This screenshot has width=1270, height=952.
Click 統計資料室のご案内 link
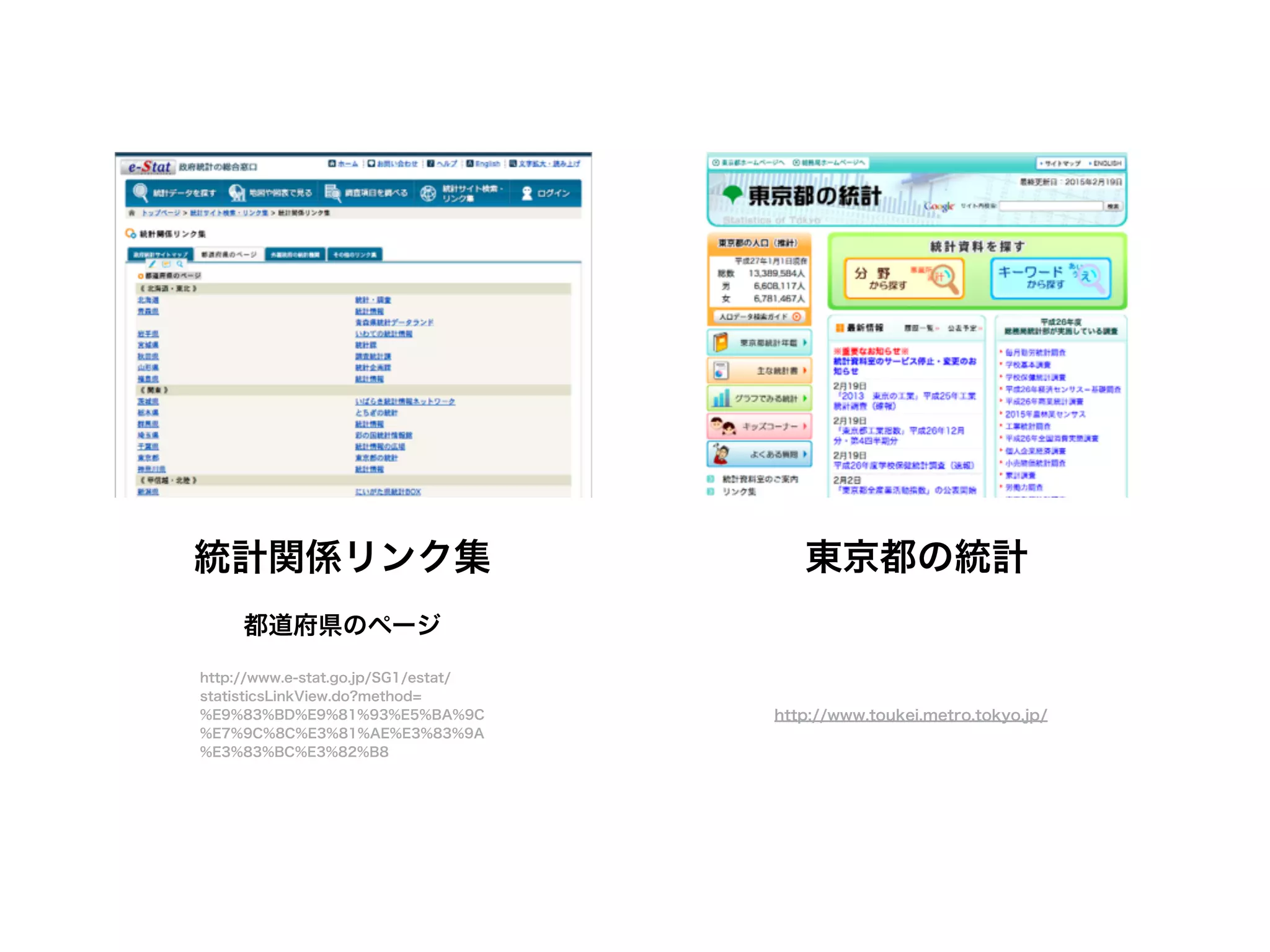point(760,478)
